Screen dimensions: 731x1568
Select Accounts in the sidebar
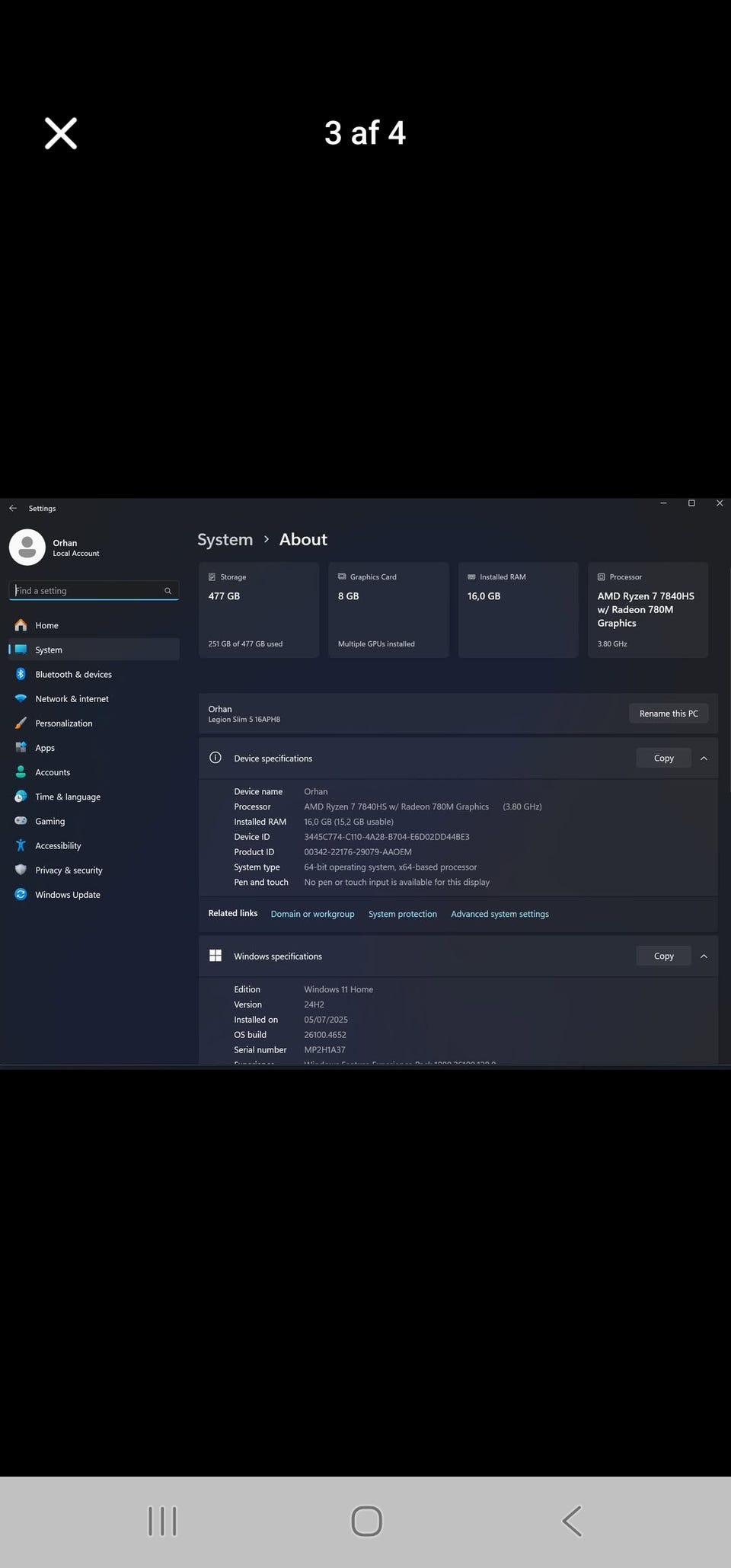click(53, 772)
